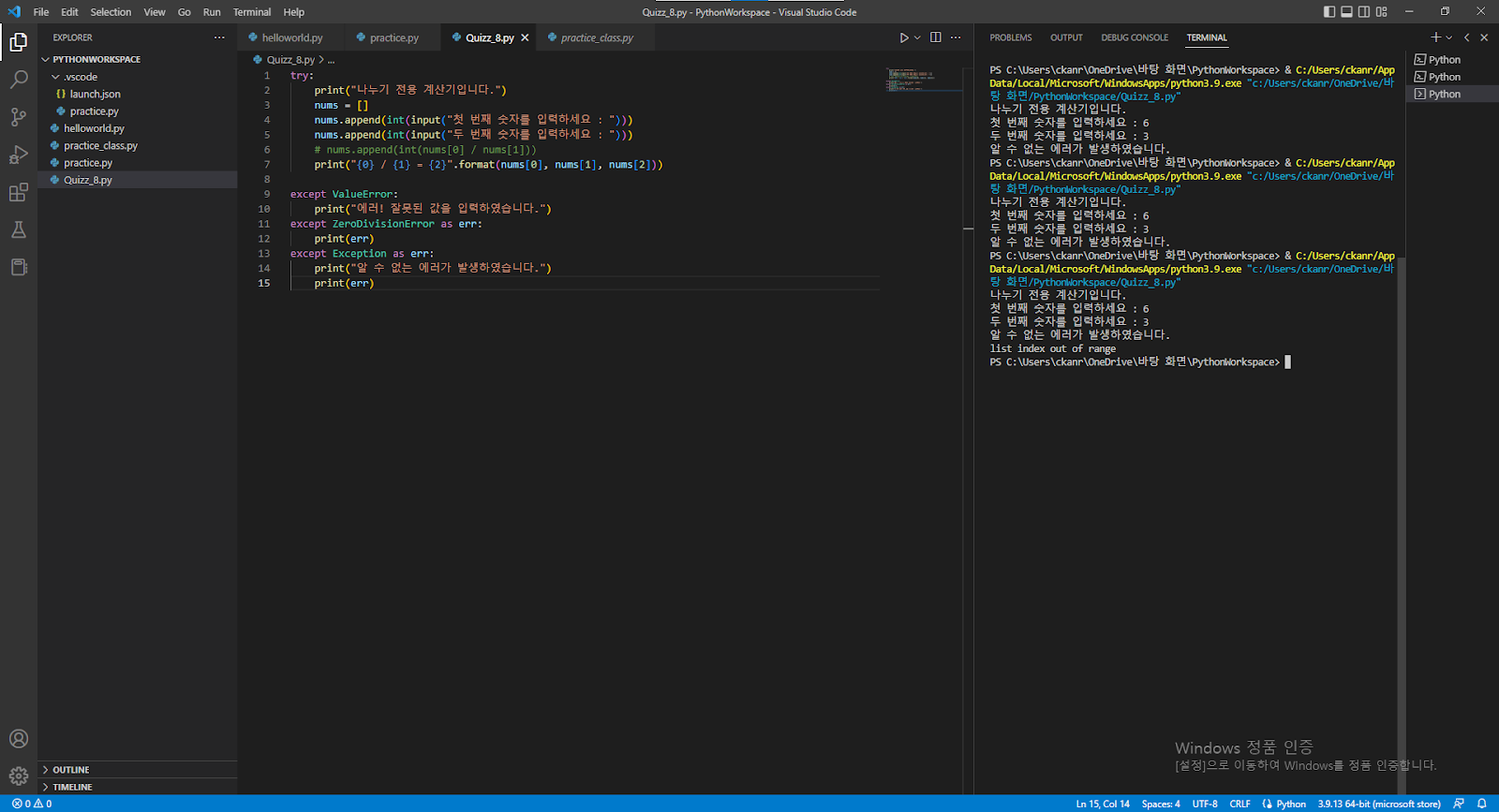
Task: Click the VS Code logo icon
Action: [14, 11]
